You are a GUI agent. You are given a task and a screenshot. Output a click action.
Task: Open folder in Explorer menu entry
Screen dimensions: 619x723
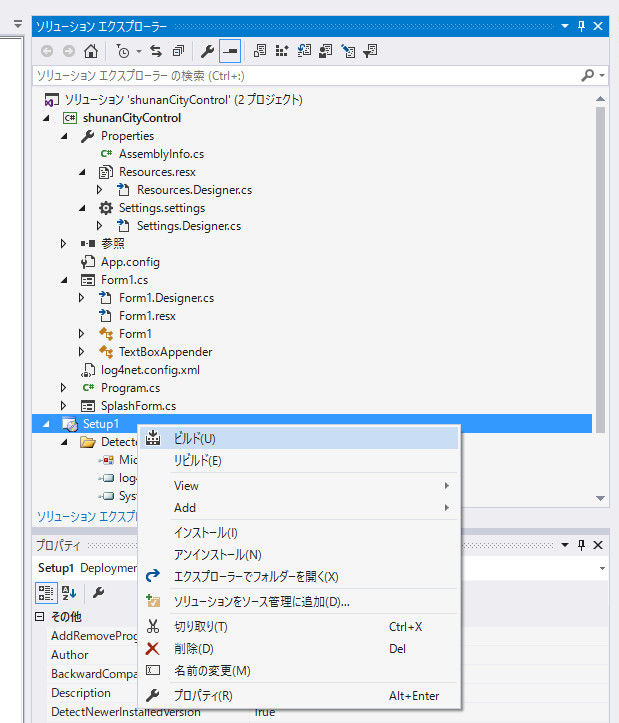(x=299, y=577)
